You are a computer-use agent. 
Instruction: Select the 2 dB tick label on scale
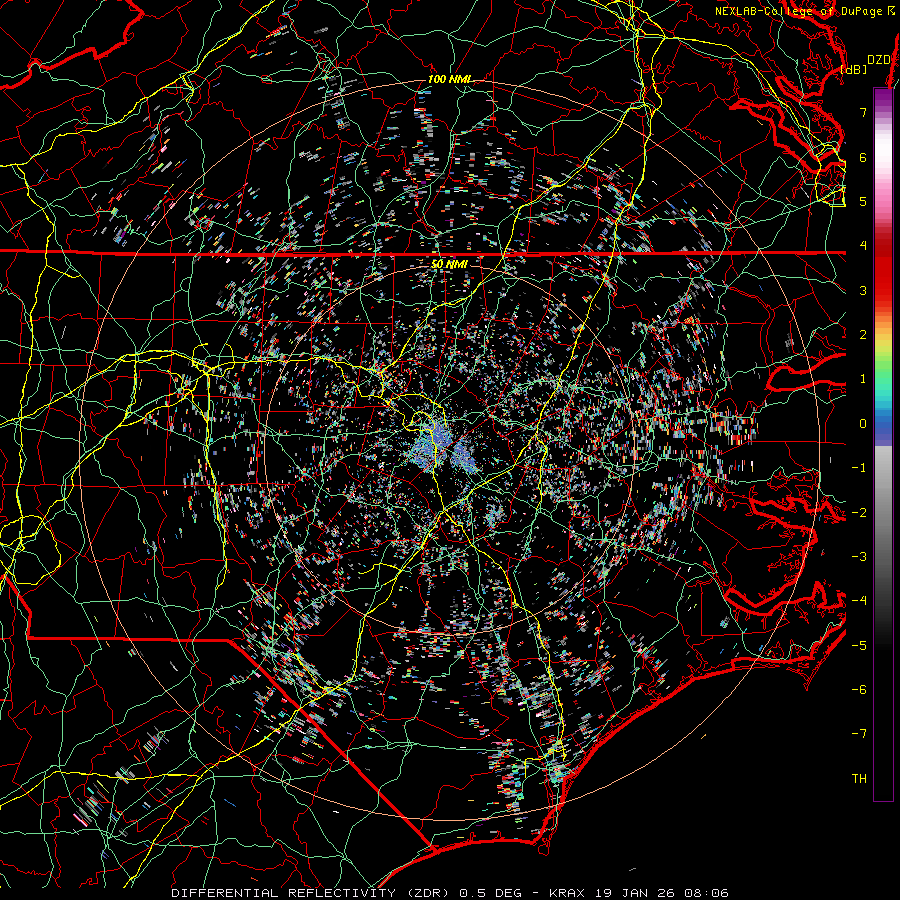coord(863,335)
